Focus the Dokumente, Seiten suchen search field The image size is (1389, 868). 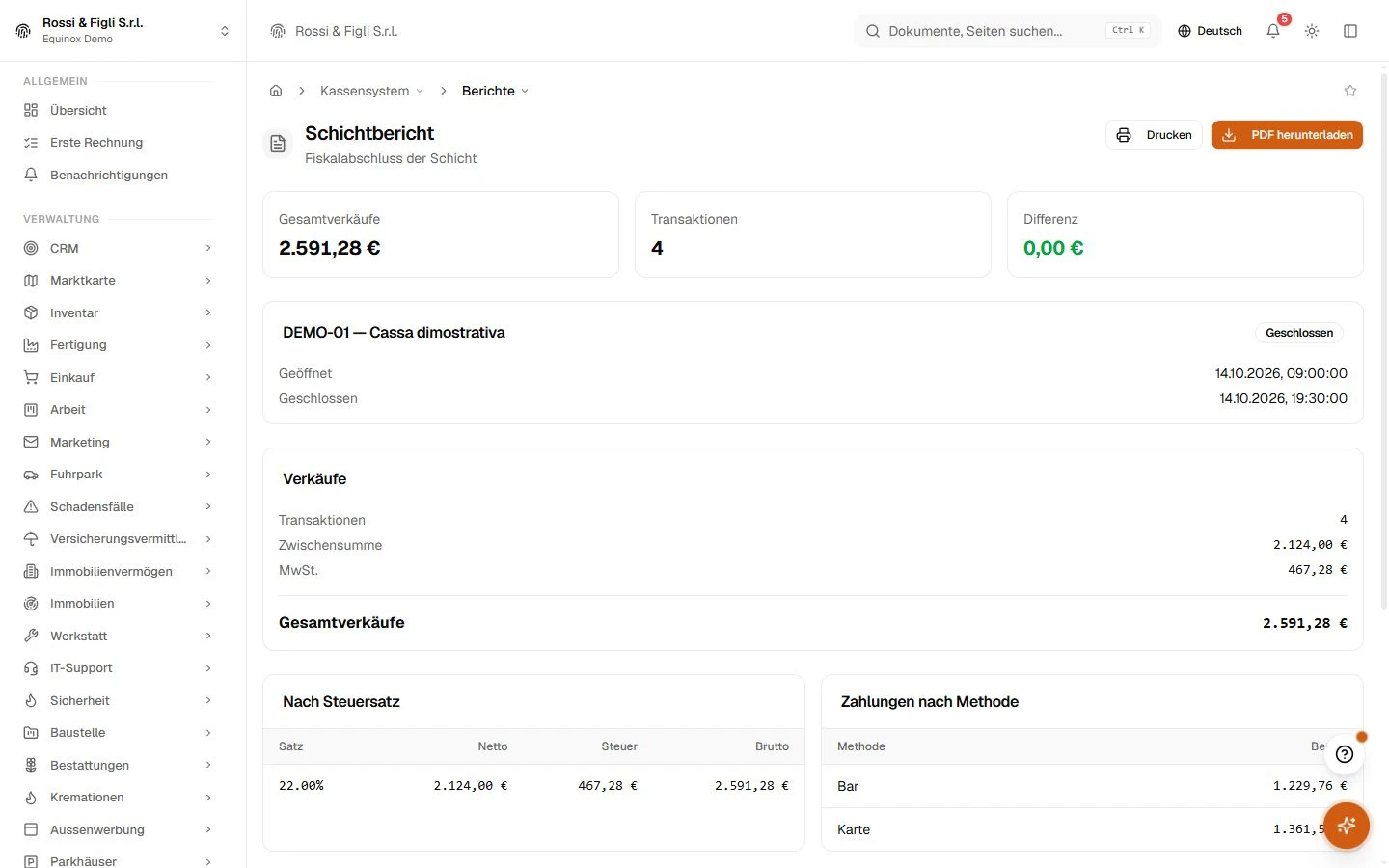[1008, 31]
